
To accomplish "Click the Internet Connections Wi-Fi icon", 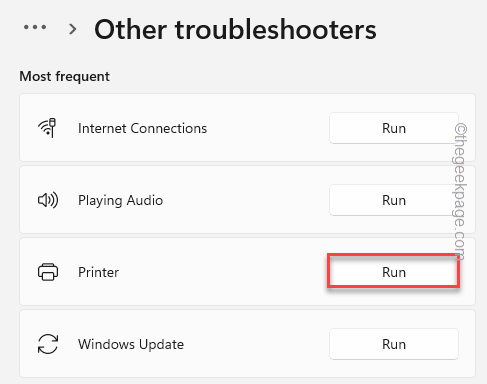I will [x=47, y=128].
